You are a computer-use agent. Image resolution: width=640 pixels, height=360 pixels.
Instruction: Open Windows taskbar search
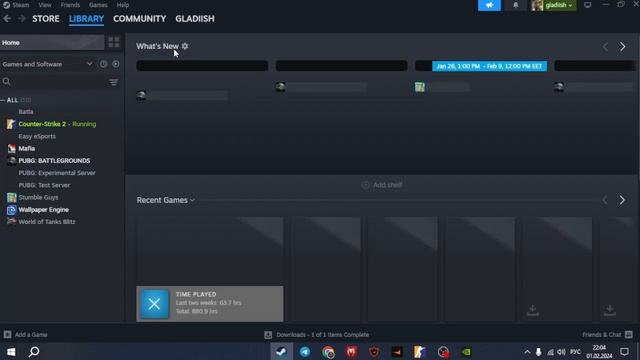pyautogui.click(x=34, y=352)
